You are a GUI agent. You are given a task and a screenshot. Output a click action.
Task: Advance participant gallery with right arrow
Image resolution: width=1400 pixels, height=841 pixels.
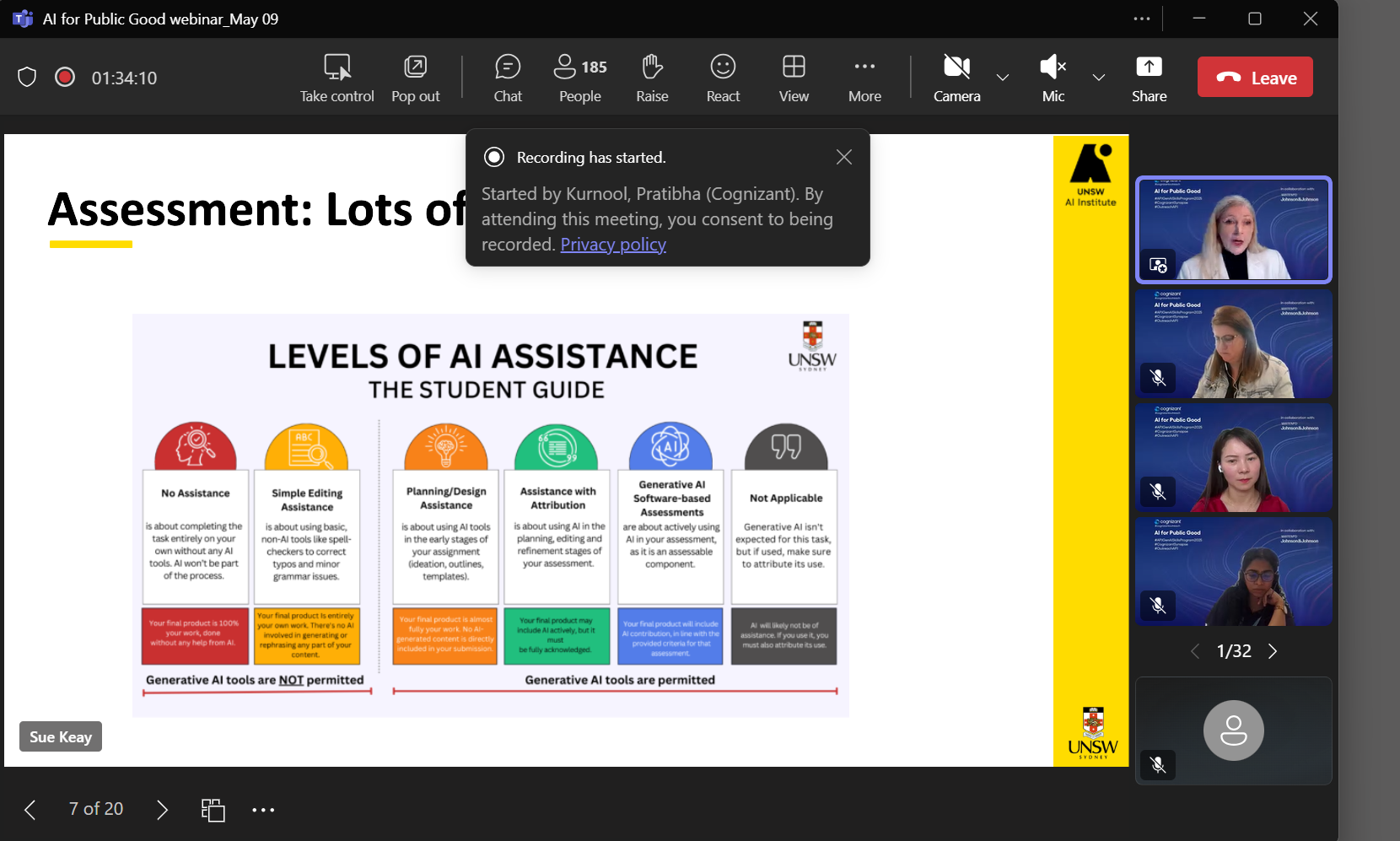(x=1273, y=650)
